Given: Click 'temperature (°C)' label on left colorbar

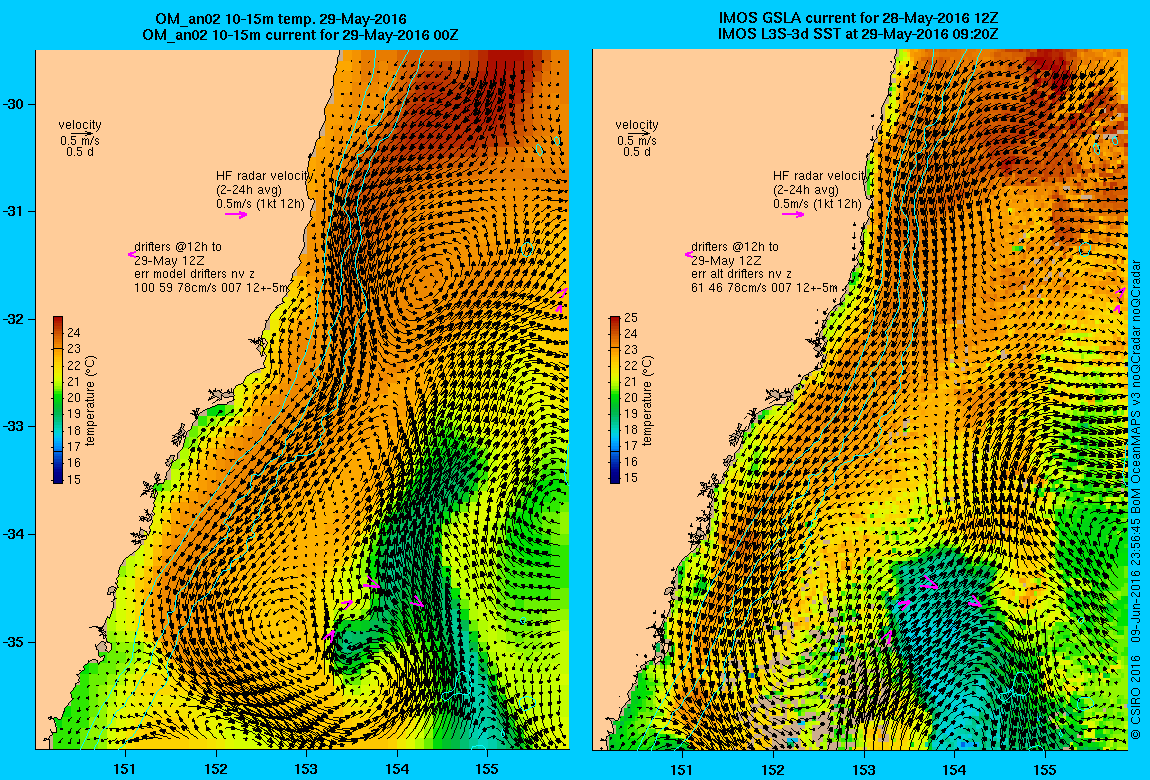Looking at the screenshot, I should point(90,400).
